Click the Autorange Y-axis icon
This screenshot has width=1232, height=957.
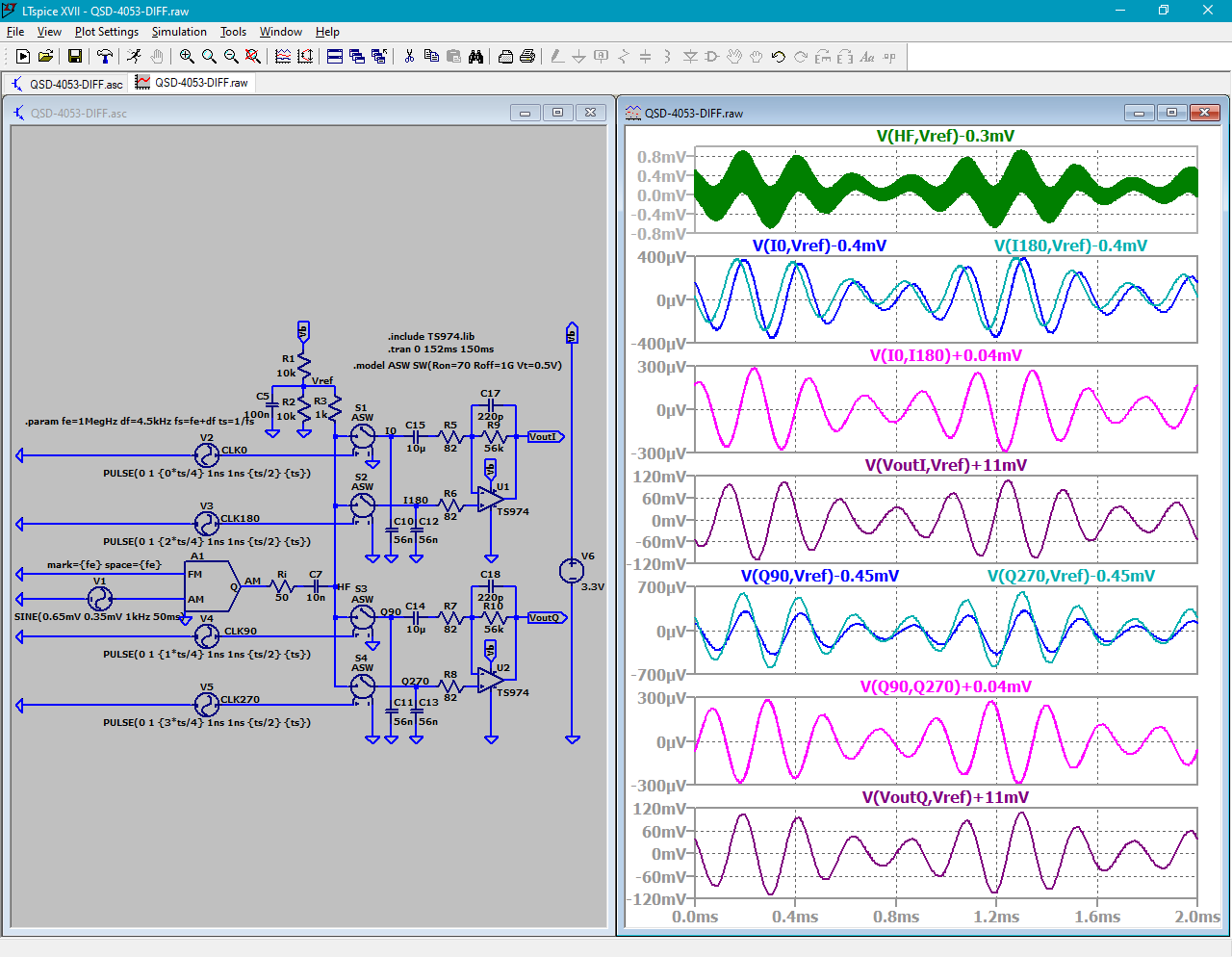(x=305, y=57)
